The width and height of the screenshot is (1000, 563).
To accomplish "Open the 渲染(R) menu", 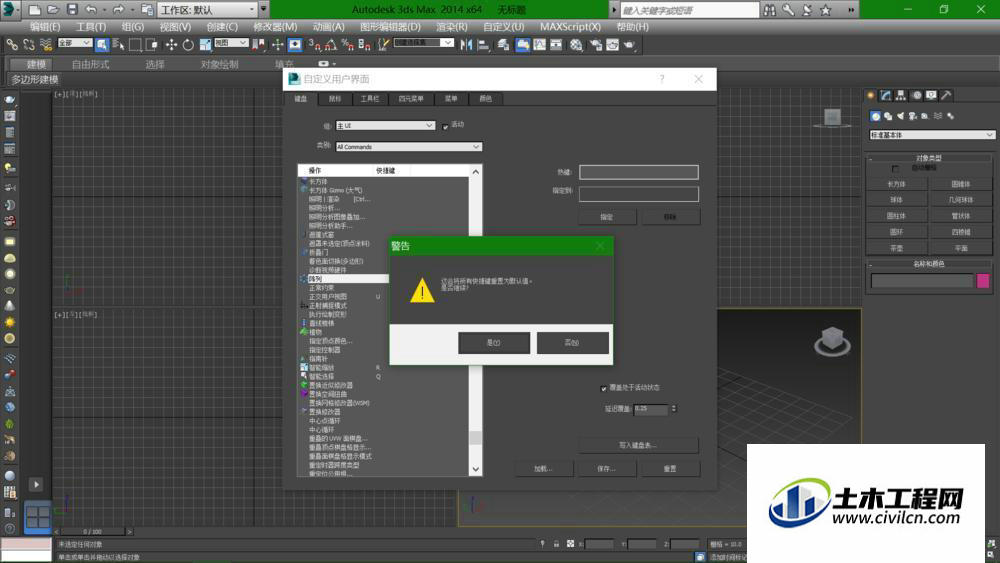I will tap(452, 27).
